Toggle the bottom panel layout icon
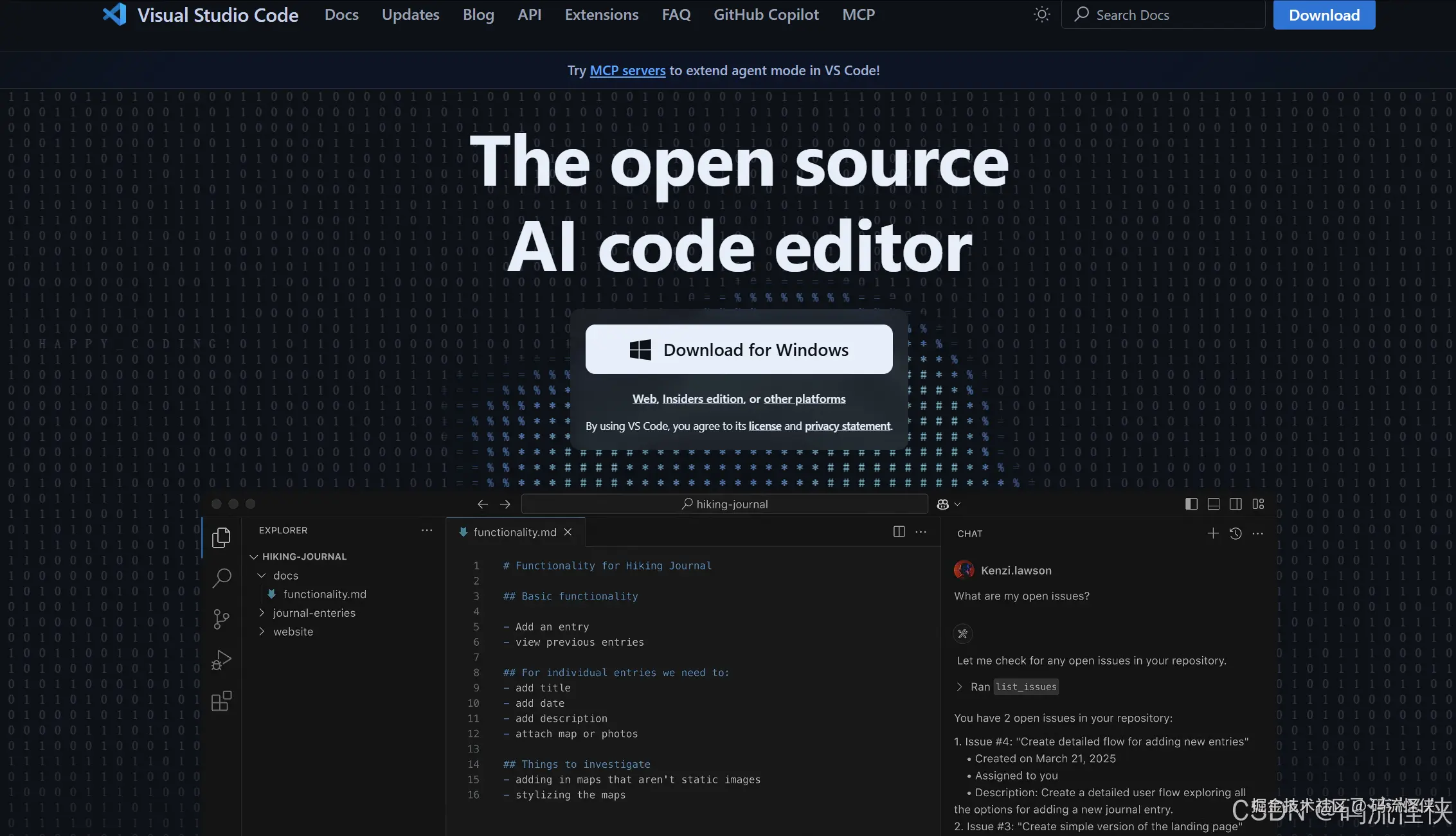Viewport: 1456px width, 836px height. coord(1213,504)
